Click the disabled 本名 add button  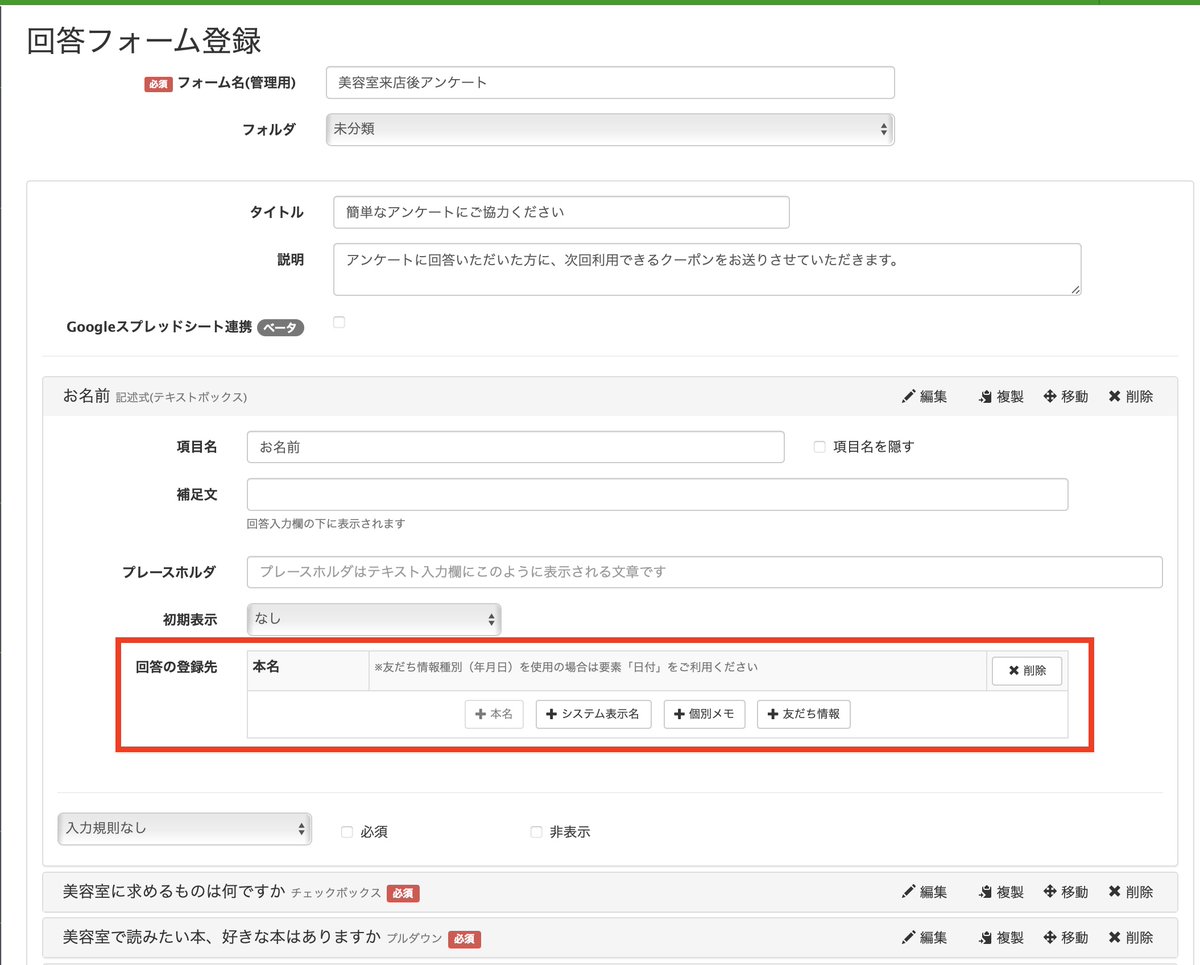494,714
